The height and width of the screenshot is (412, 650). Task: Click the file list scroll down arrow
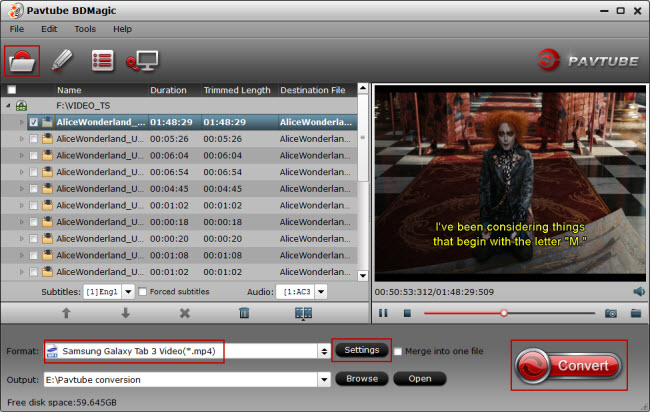[363, 276]
